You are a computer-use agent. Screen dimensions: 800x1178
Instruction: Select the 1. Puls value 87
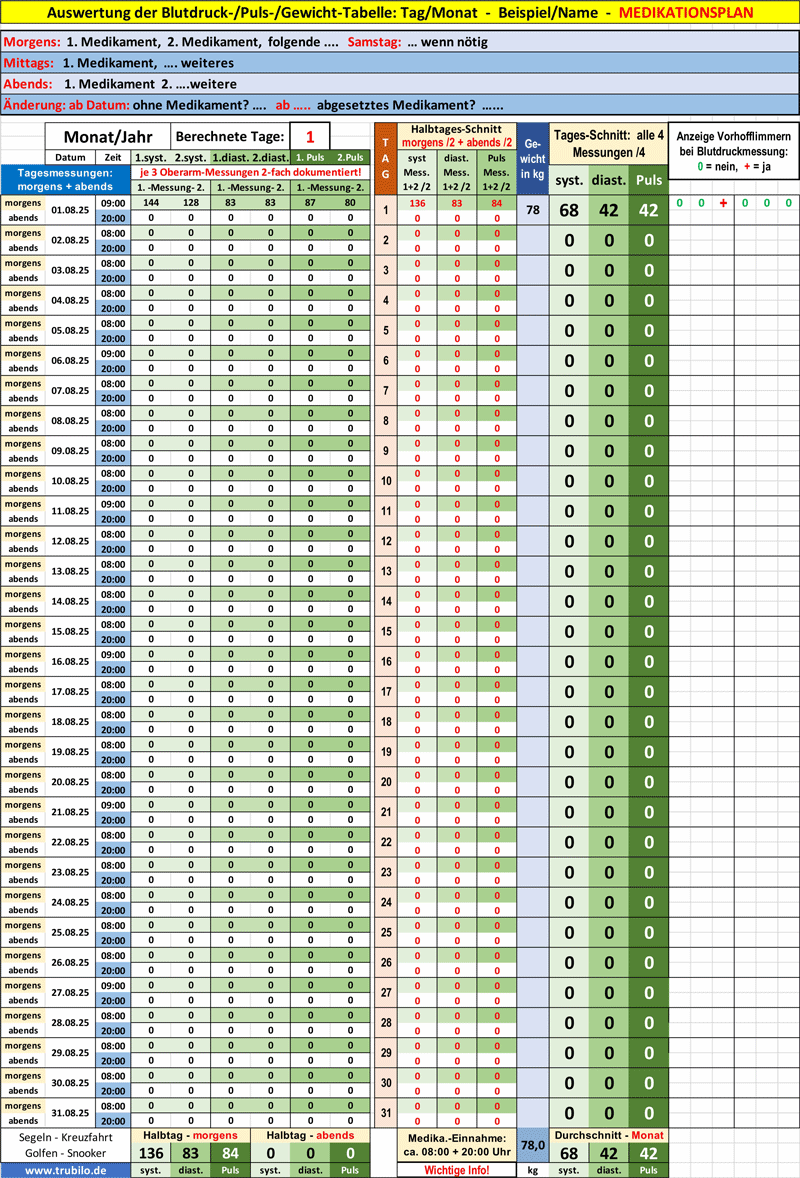point(310,203)
